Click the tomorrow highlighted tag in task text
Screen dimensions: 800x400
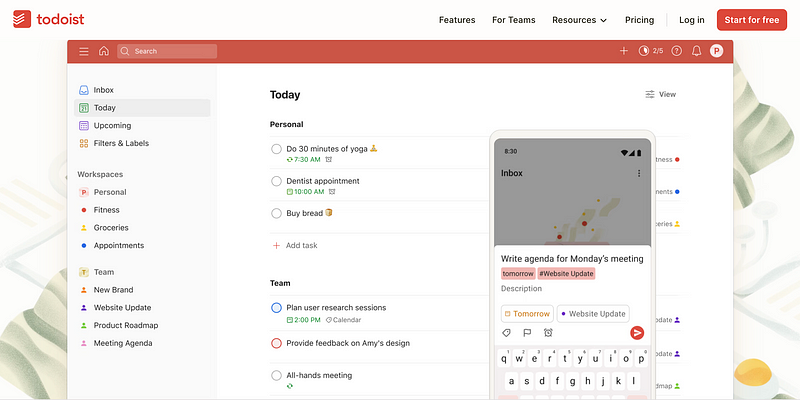click(518, 273)
